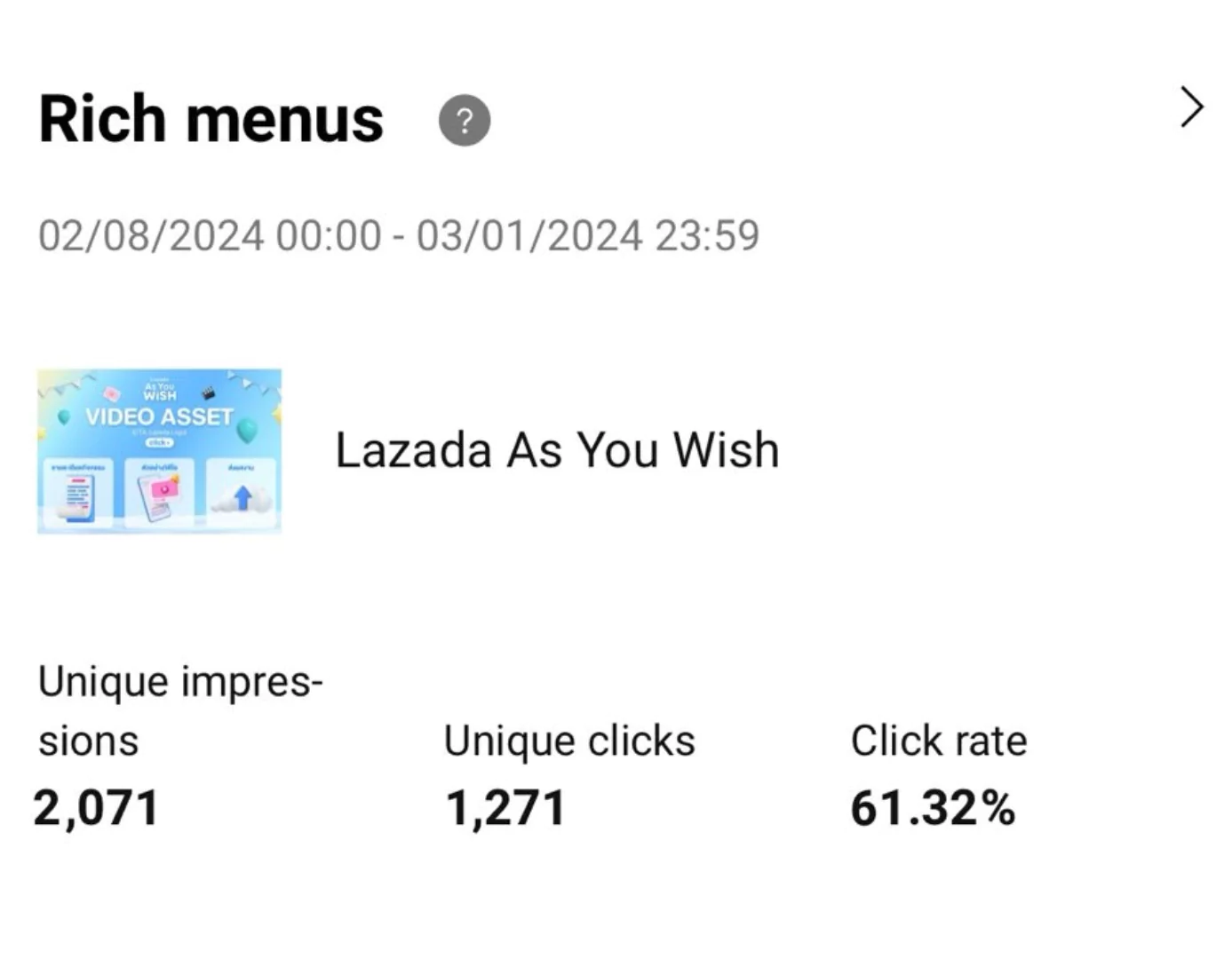Select the cloud upload arrow panel in the thumbnail
1232x959 pixels.
[241, 493]
